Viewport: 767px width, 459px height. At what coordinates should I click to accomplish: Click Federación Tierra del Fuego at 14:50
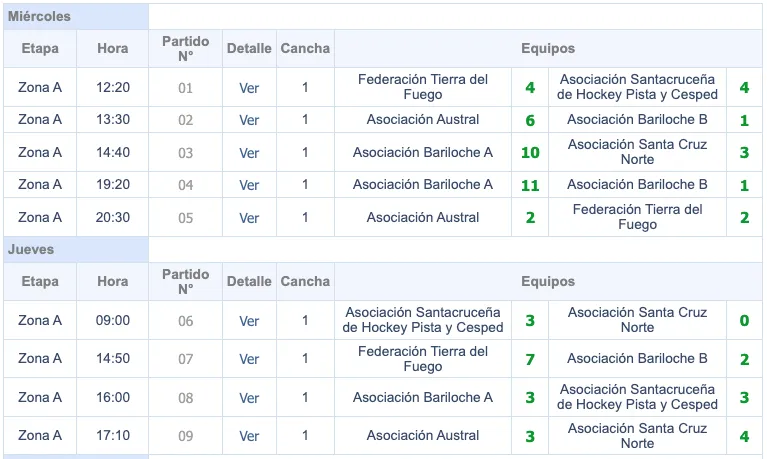coord(423,359)
